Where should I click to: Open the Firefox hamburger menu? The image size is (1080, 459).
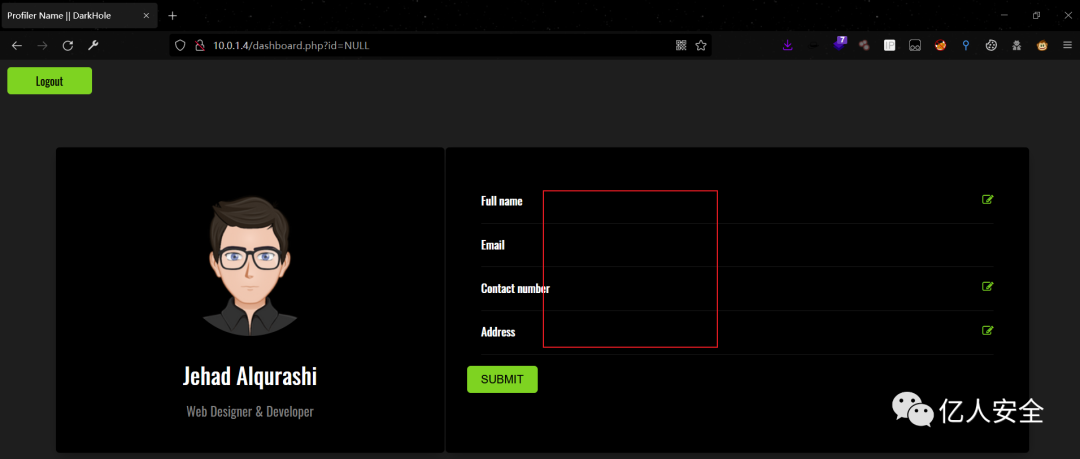tap(1067, 45)
